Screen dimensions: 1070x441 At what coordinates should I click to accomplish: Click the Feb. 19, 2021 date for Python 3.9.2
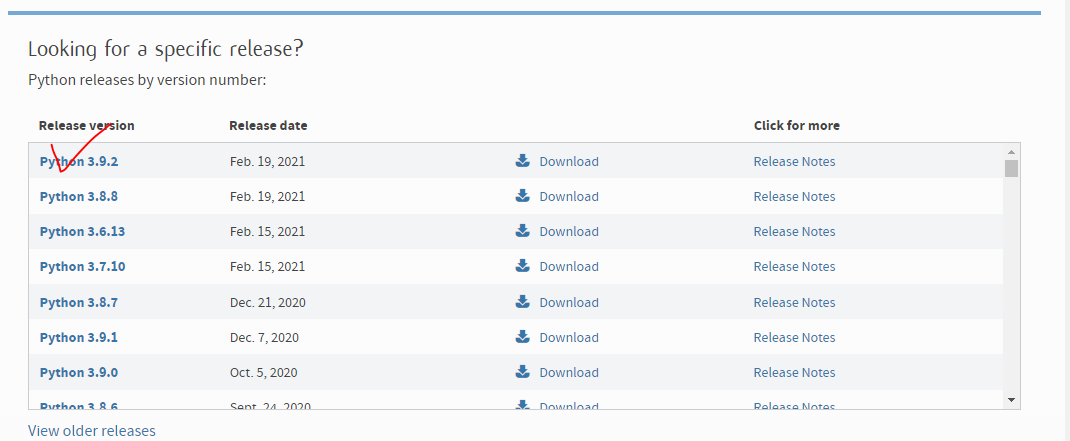(268, 162)
